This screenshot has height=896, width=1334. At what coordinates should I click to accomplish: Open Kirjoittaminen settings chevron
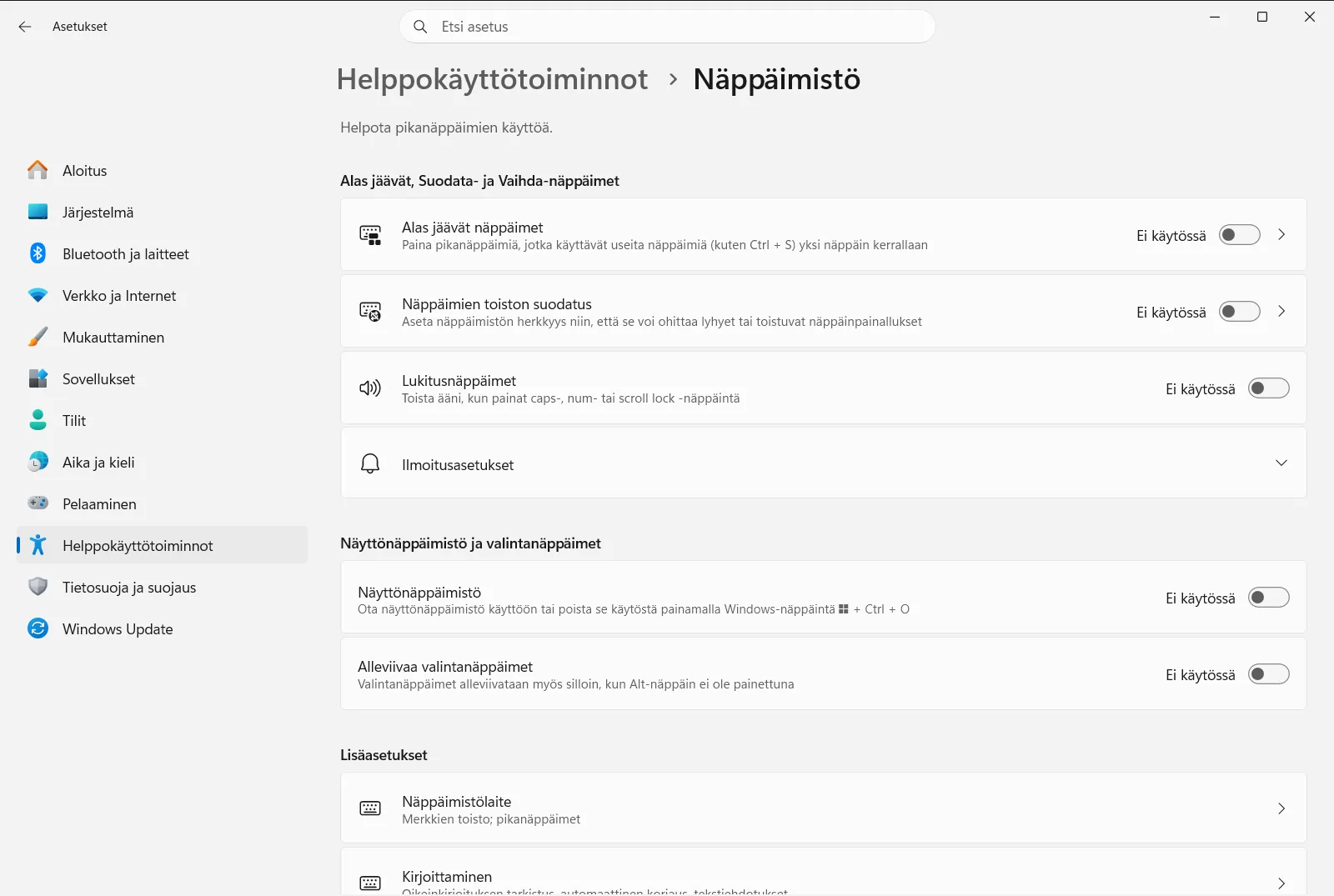(x=1281, y=883)
